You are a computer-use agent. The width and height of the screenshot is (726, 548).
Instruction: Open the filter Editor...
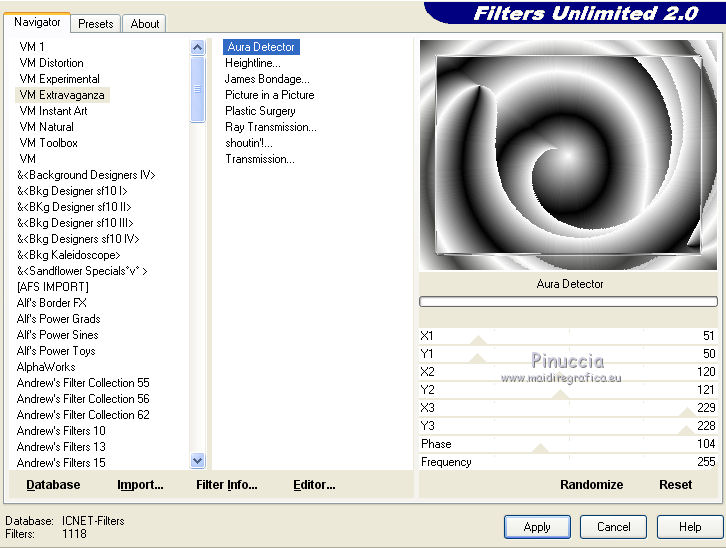tap(314, 485)
